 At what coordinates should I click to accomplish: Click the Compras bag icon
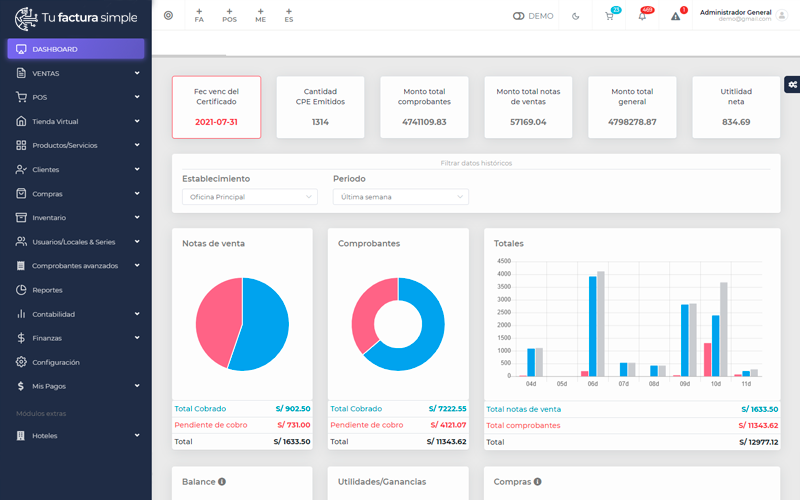coord(21,193)
